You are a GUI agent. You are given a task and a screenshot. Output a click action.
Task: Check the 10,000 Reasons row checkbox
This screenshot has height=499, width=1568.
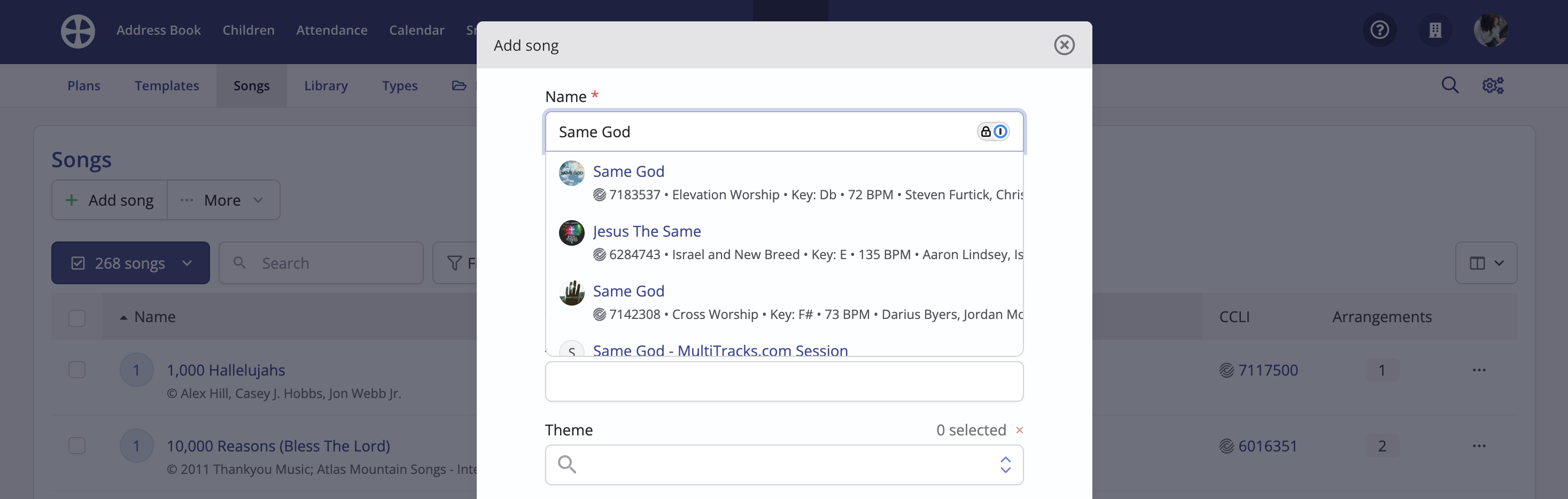point(77,446)
